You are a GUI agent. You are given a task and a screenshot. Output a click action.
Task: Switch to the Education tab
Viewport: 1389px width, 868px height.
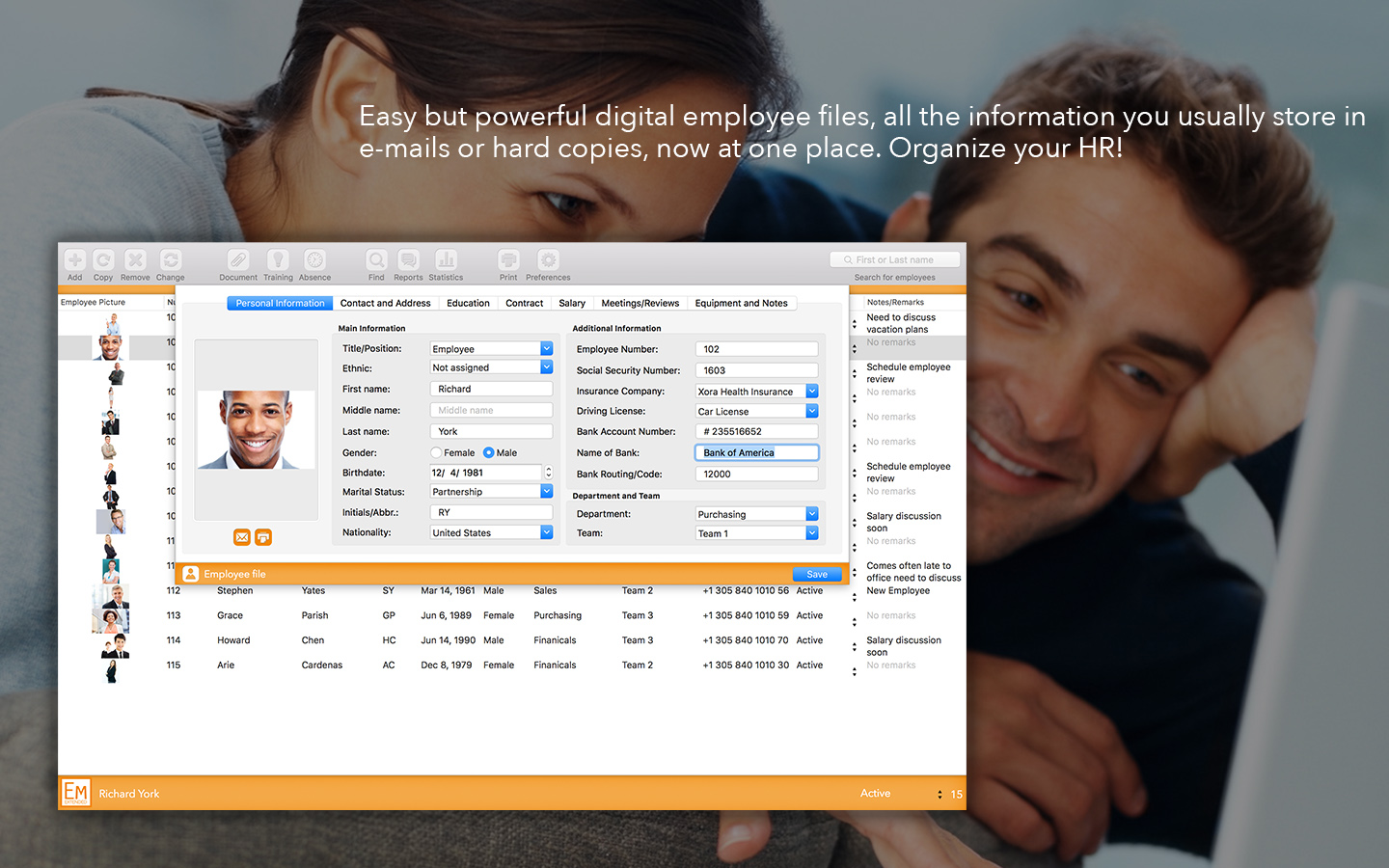point(468,303)
